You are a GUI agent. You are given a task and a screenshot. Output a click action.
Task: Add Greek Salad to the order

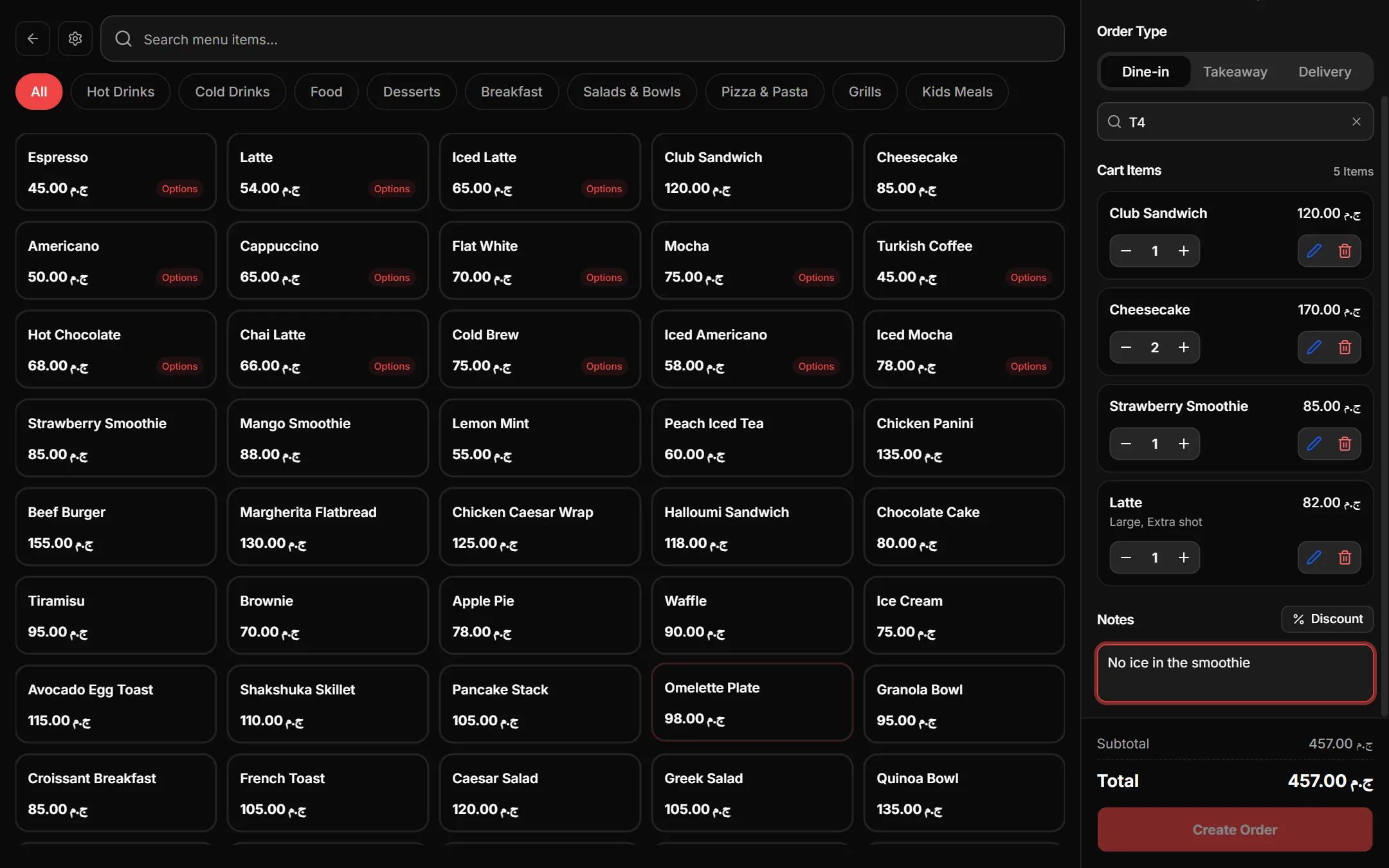coord(752,793)
